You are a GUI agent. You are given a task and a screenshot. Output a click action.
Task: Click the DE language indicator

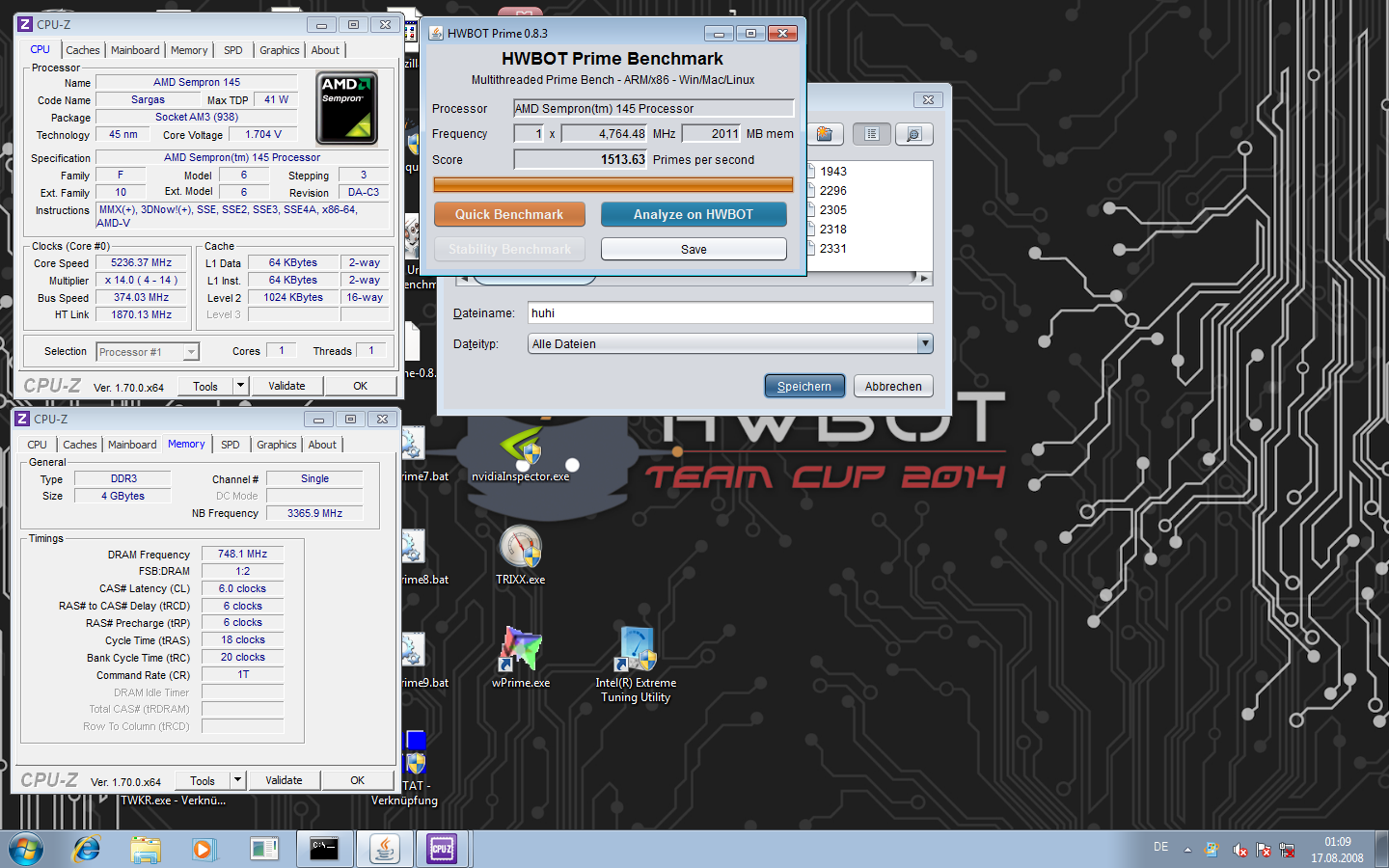pyautogui.click(x=1160, y=847)
